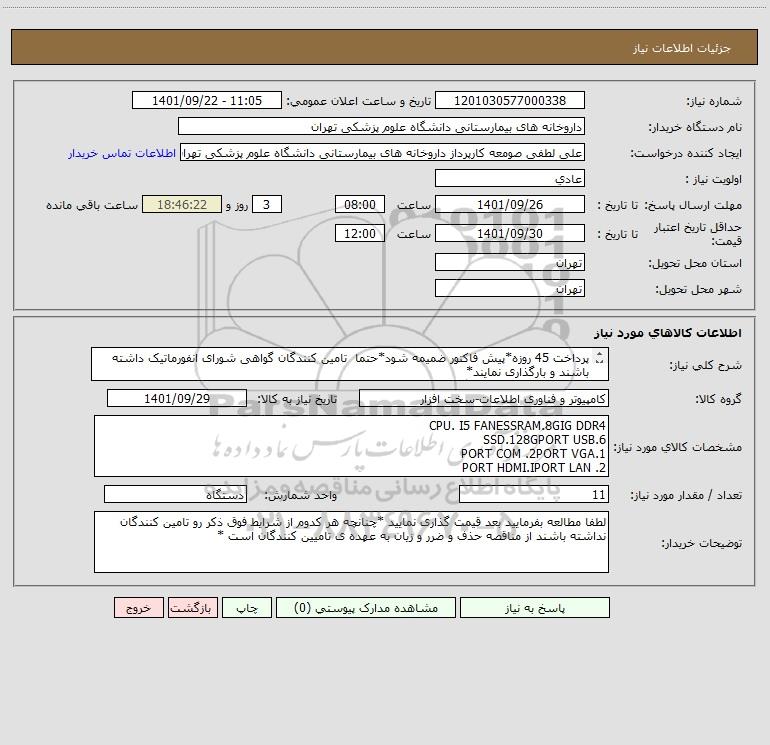Viewport: 770px width, 745px height.
Task: Click the شهر محل تحویل label
Action: point(699,289)
